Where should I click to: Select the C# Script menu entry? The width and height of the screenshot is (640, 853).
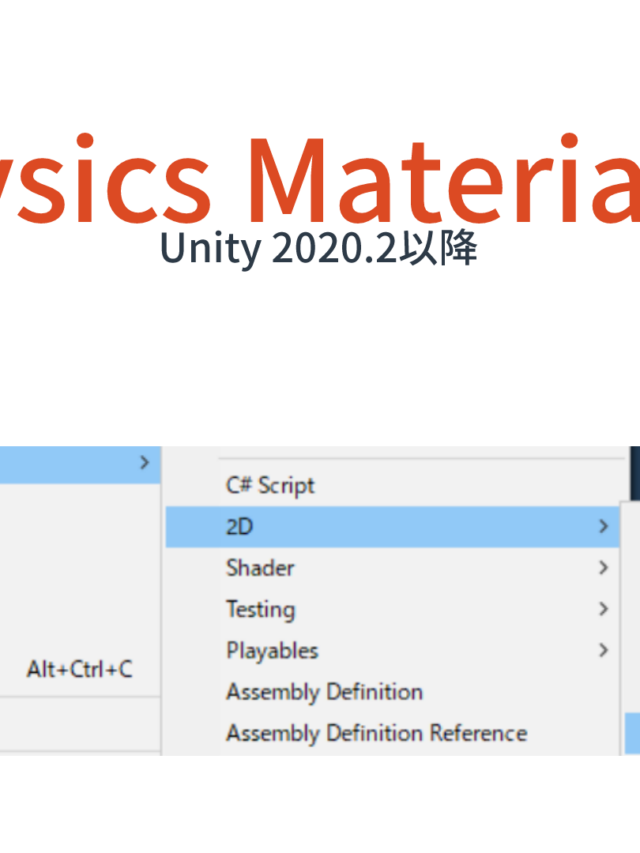pos(392,485)
